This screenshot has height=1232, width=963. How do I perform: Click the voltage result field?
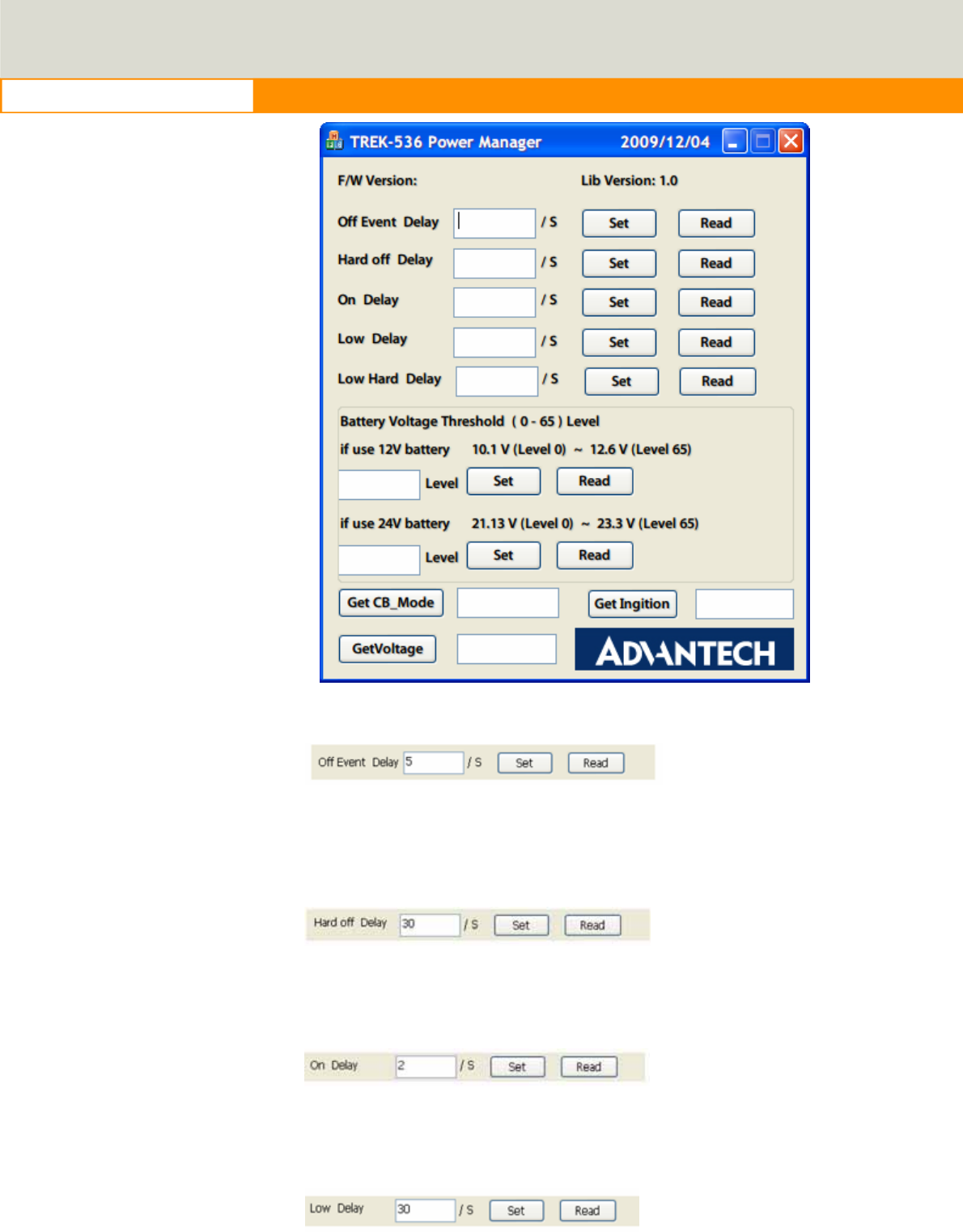[x=507, y=649]
